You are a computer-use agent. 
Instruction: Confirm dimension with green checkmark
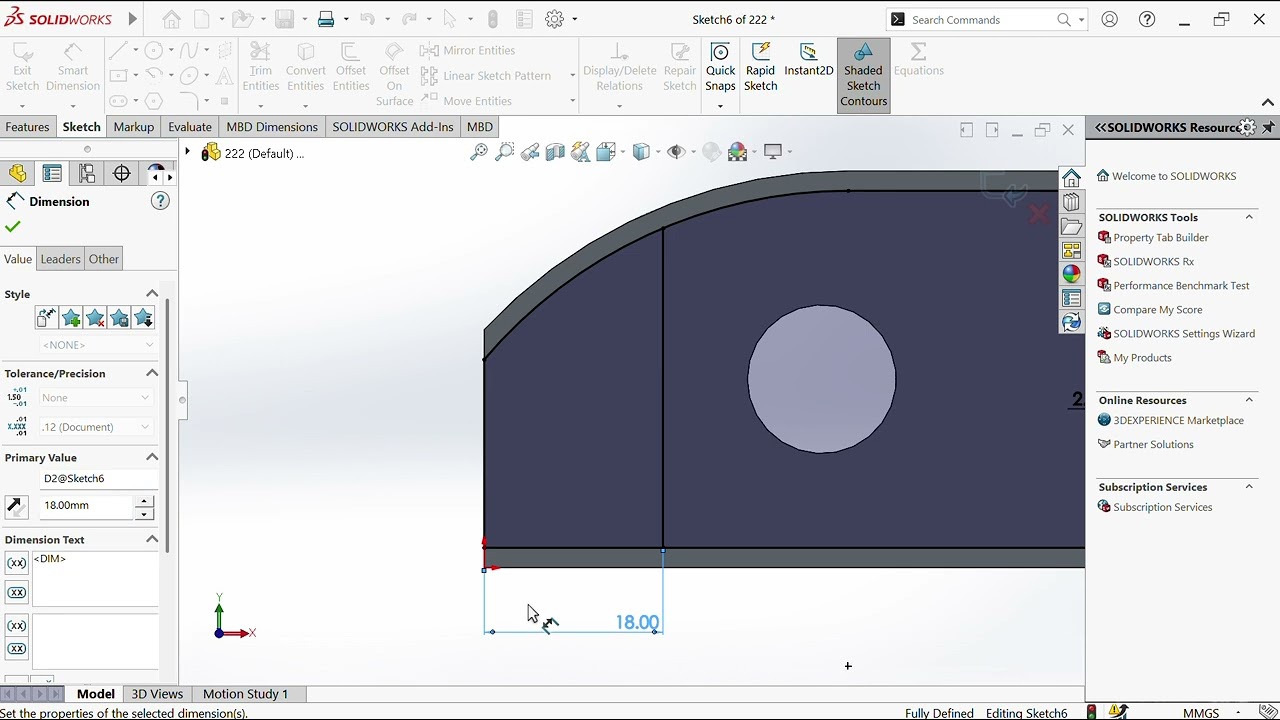13,227
